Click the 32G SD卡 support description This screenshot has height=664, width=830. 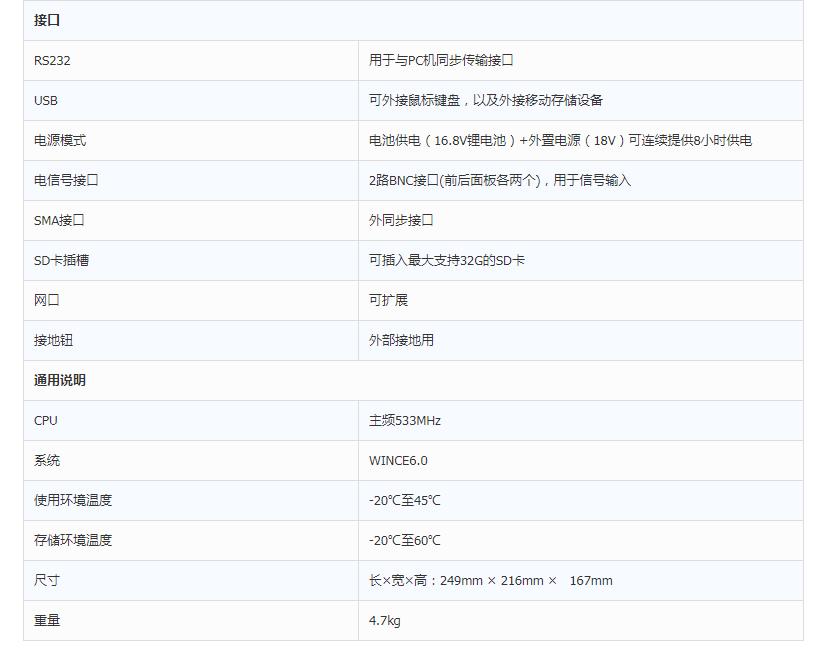coord(447,260)
